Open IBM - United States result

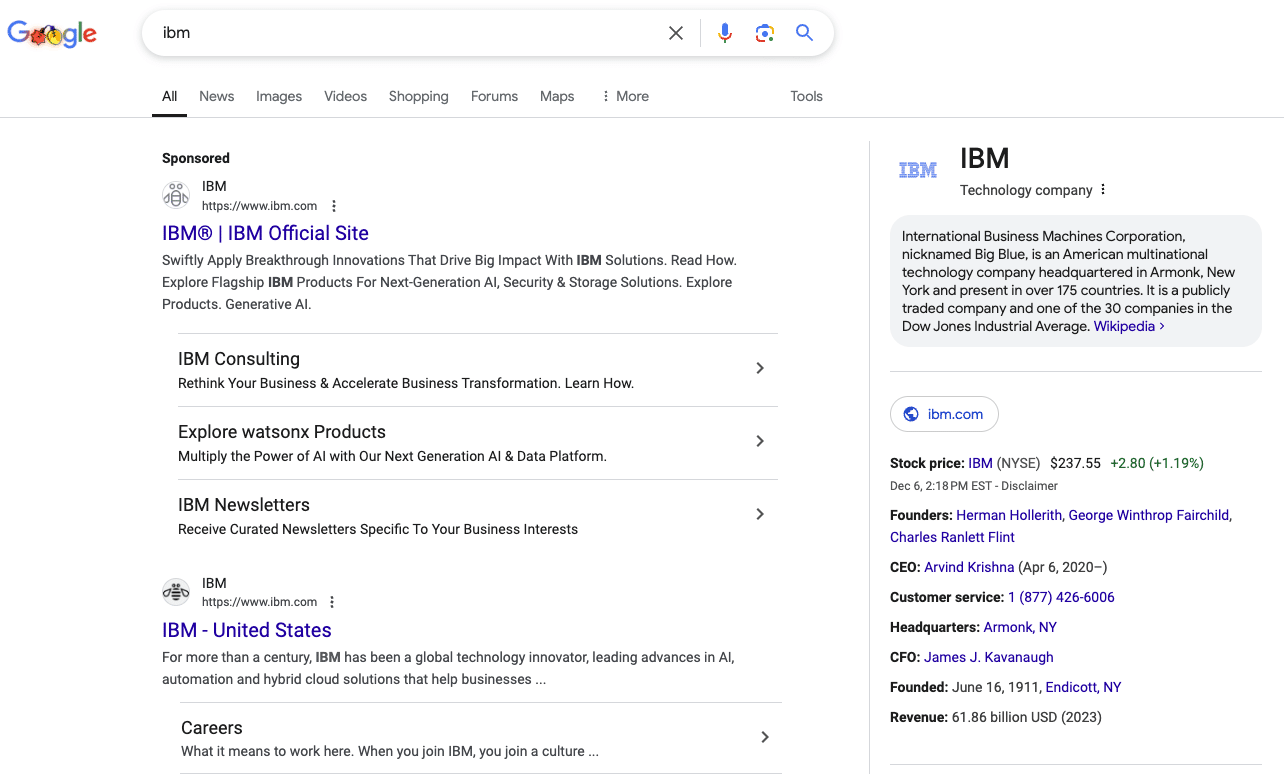pyautogui.click(x=247, y=630)
